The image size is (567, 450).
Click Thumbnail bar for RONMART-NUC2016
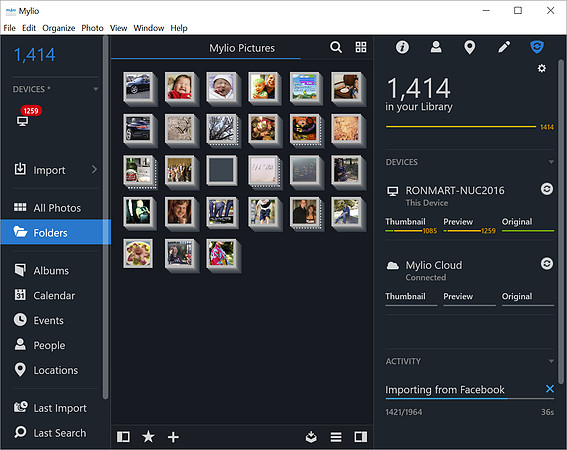point(411,230)
